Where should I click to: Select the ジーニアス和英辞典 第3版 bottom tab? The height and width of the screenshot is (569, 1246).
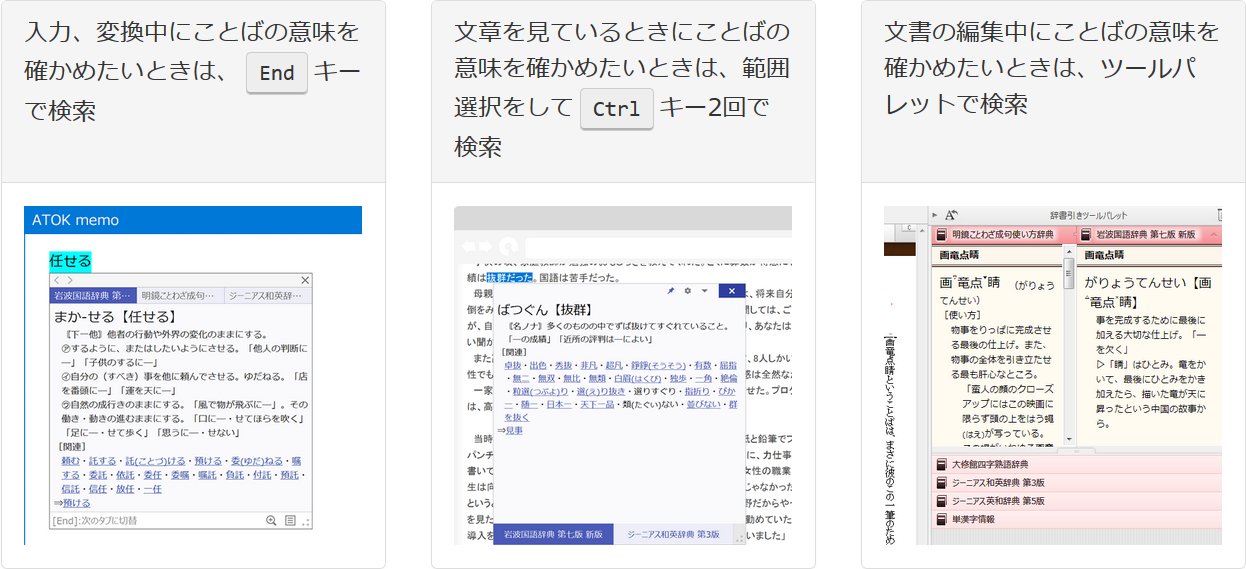tap(672, 535)
